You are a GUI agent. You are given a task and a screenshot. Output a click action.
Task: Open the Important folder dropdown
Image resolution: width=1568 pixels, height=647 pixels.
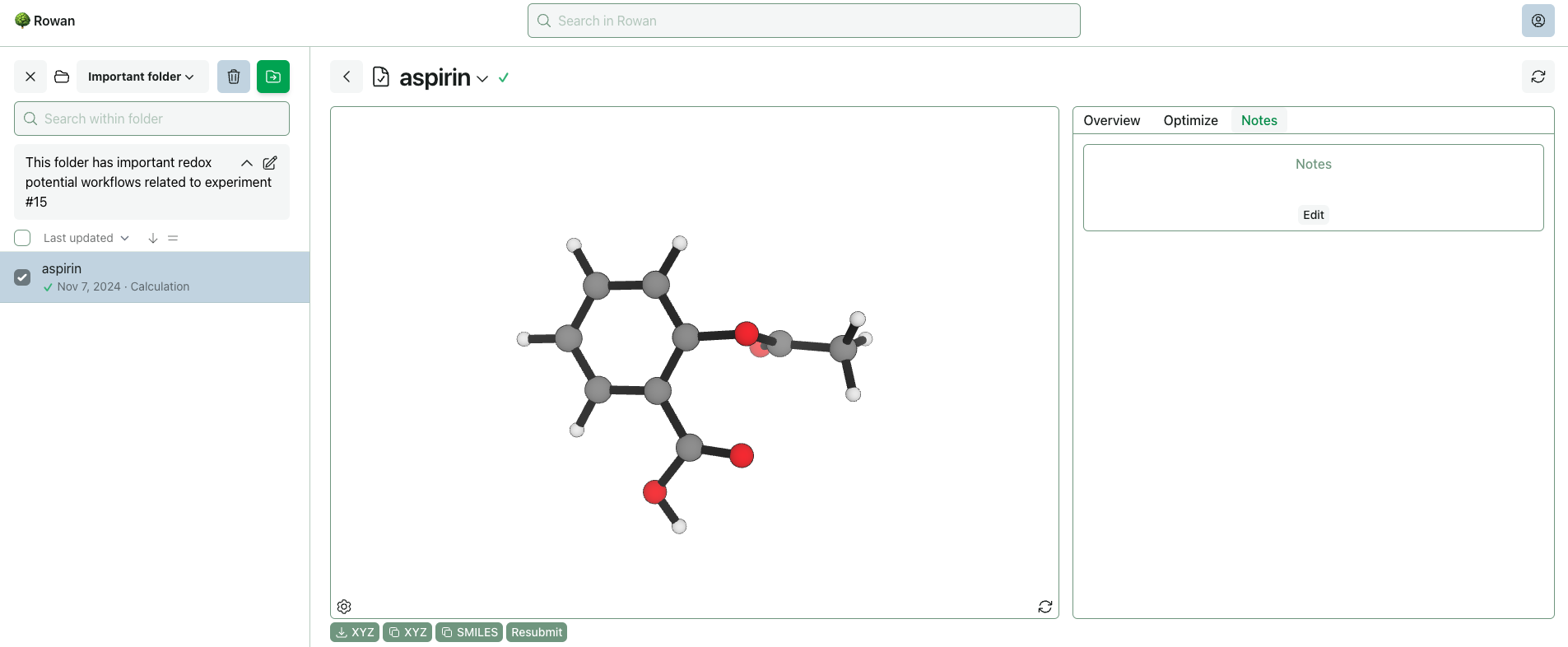tap(142, 77)
